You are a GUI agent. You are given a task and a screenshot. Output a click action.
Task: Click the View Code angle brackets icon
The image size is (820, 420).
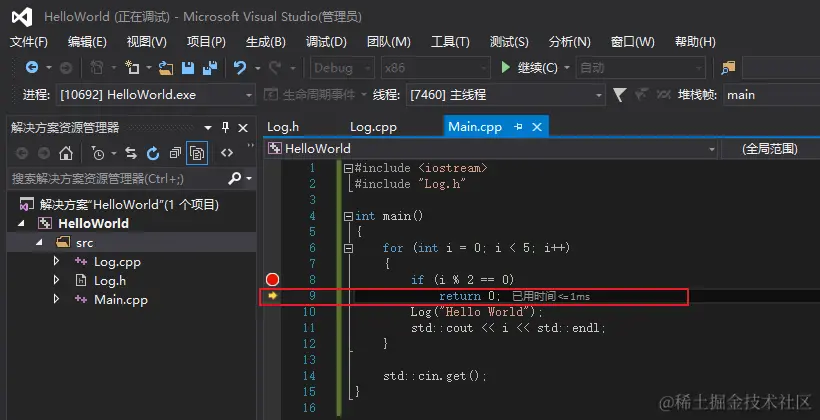pos(226,153)
